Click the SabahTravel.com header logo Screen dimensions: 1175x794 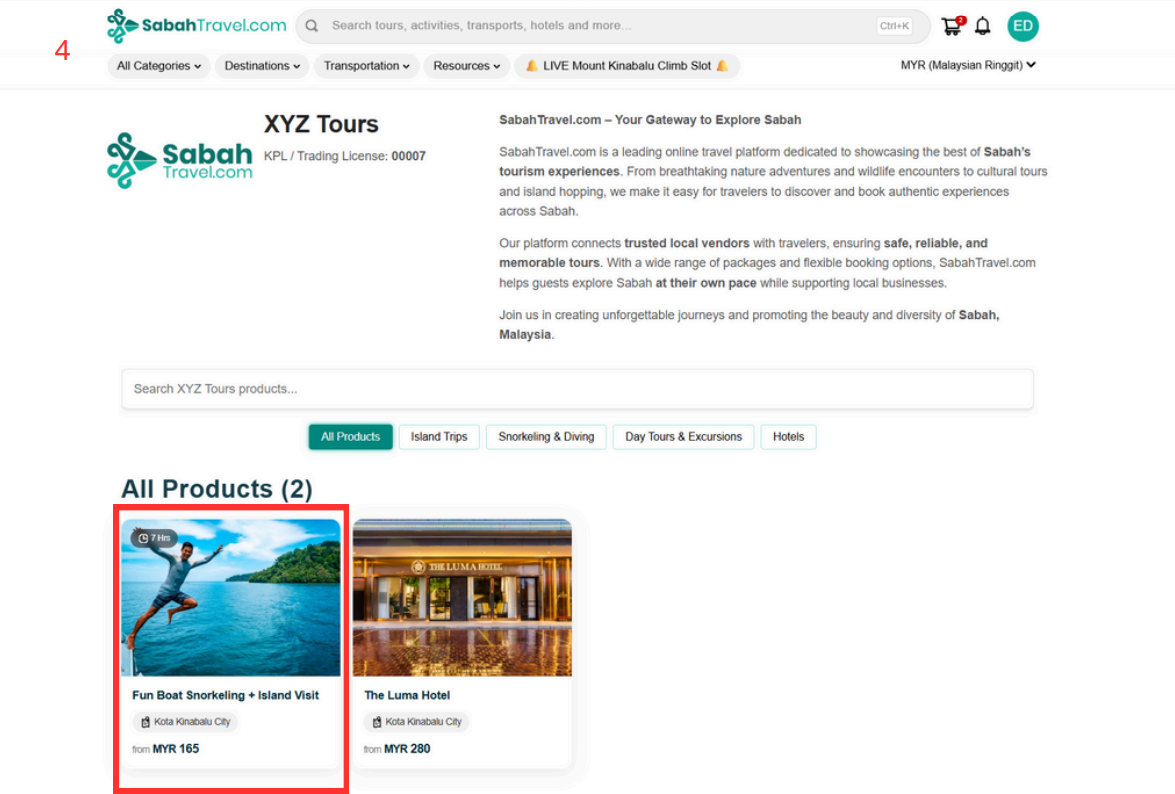pyautogui.click(x=197, y=26)
